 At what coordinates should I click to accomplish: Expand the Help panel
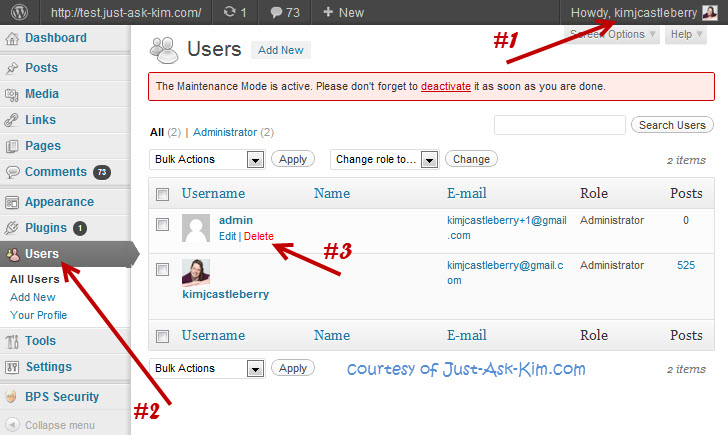(686, 34)
